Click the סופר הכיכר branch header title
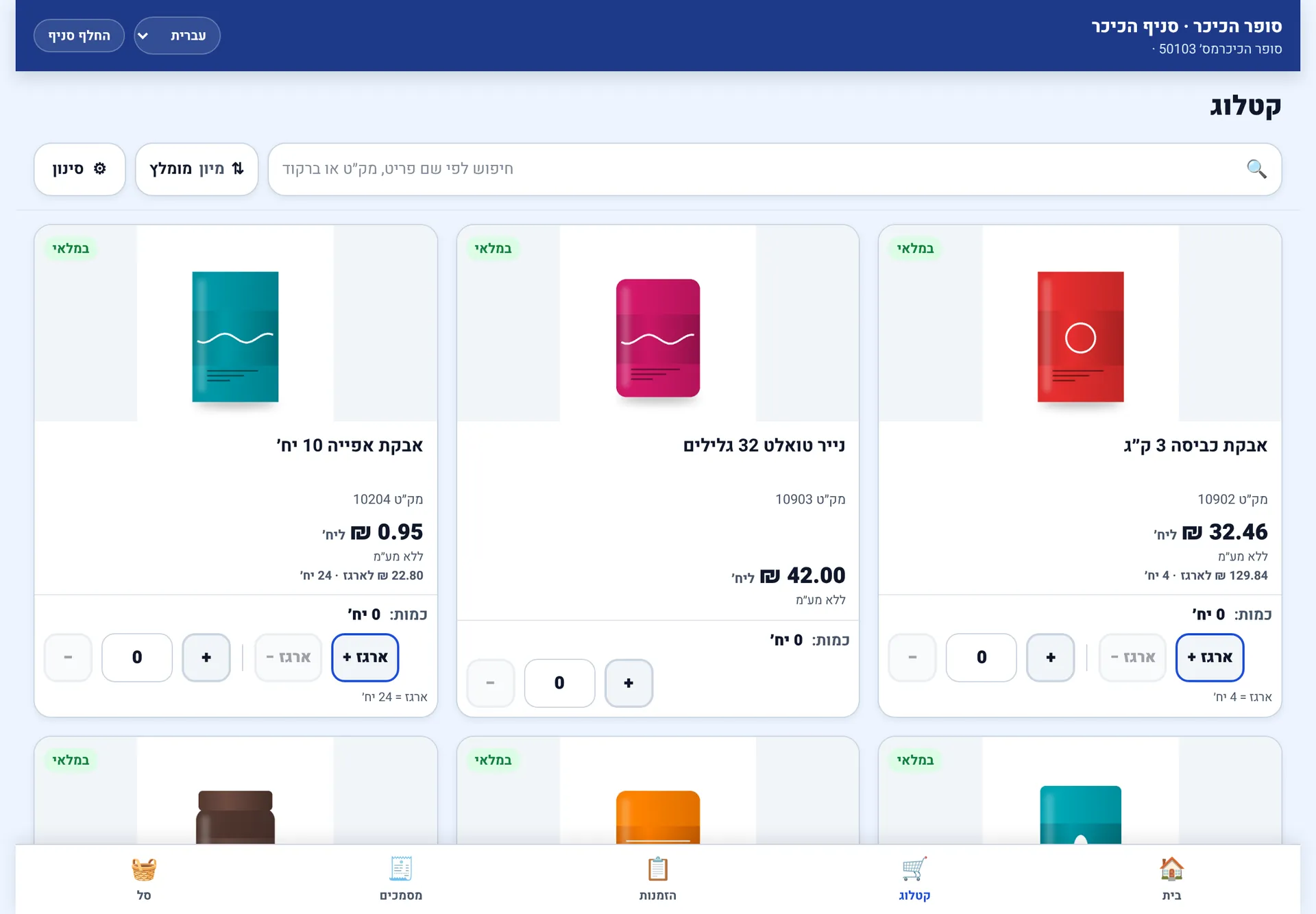Viewport: 1316px width, 914px height. click(x=1186, y=26)
